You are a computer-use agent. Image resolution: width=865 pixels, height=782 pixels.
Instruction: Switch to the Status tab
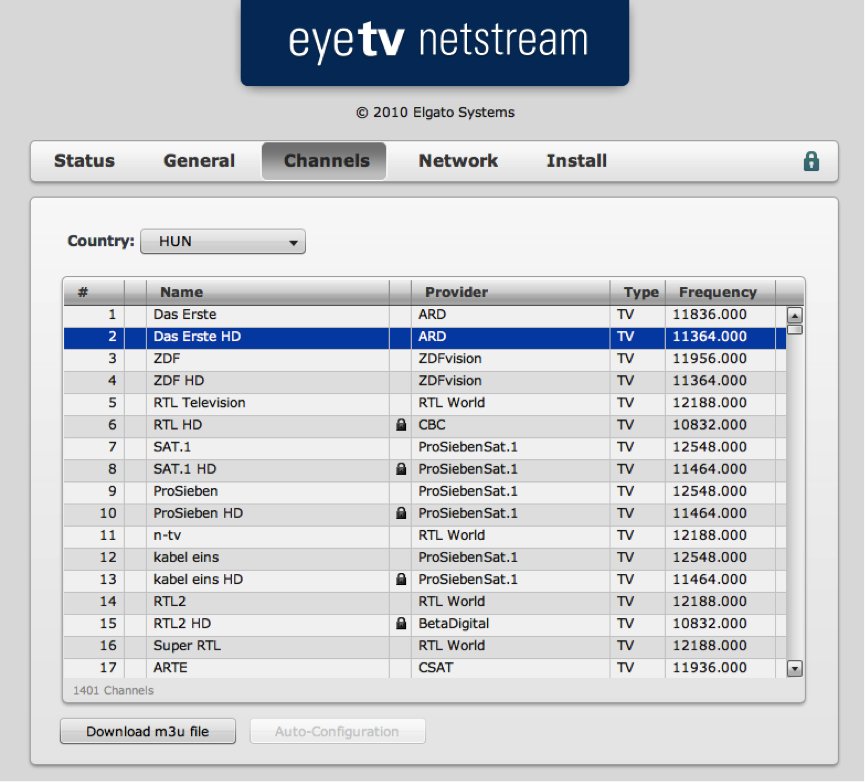(x=84, y=161)
